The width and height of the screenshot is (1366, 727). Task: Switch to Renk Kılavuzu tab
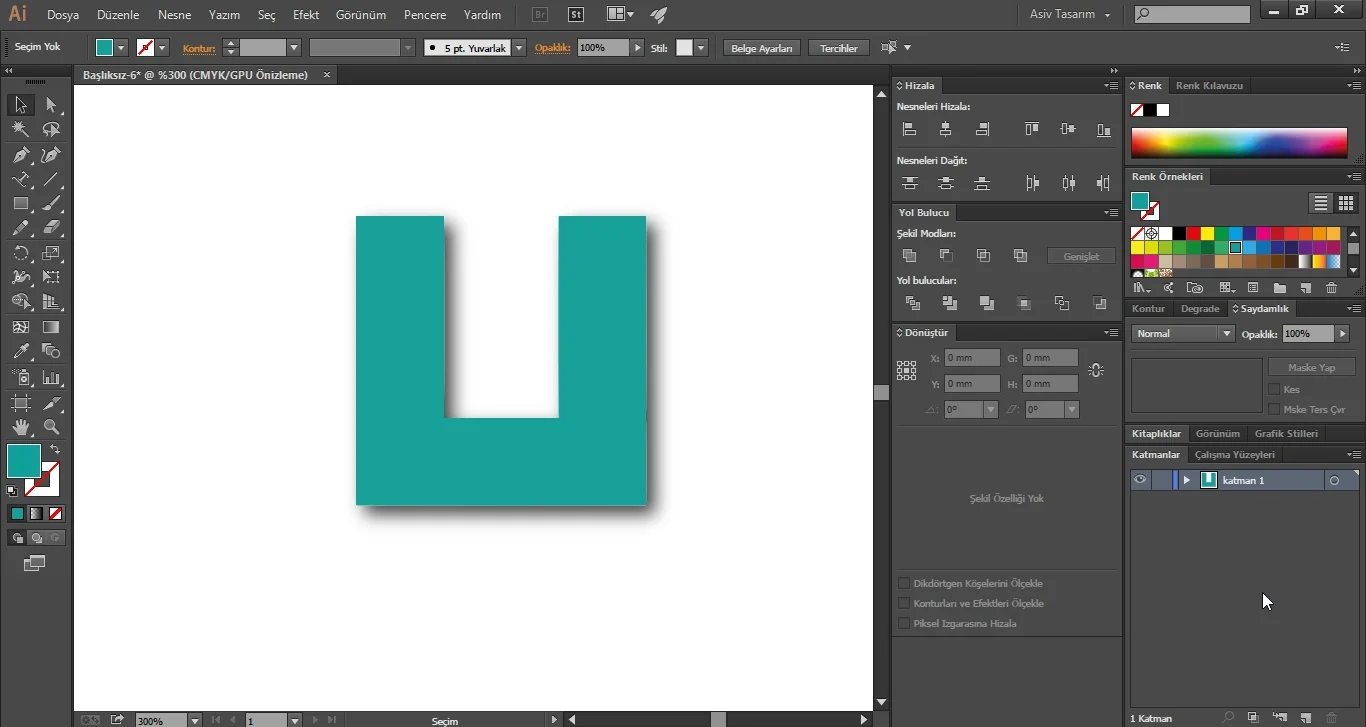pos(1209,86)
